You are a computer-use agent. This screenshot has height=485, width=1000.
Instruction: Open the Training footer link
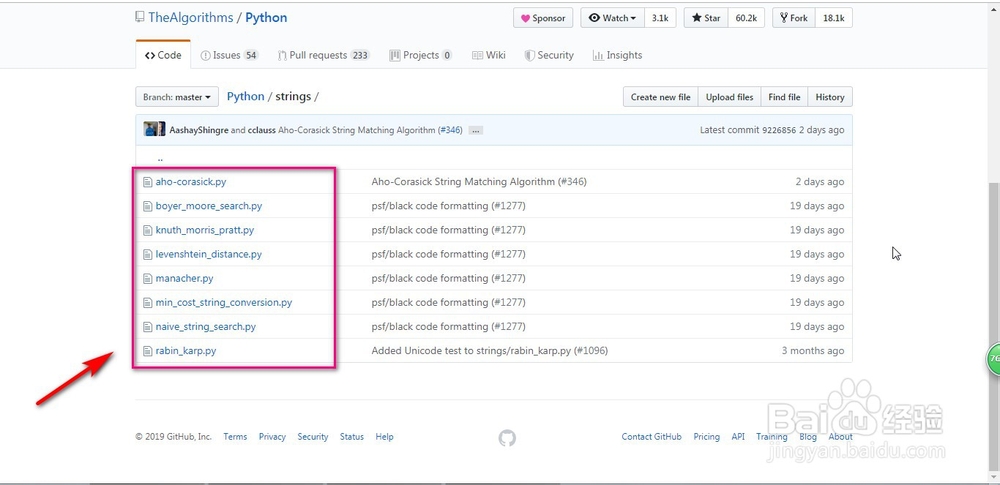(x=772, y=437)
